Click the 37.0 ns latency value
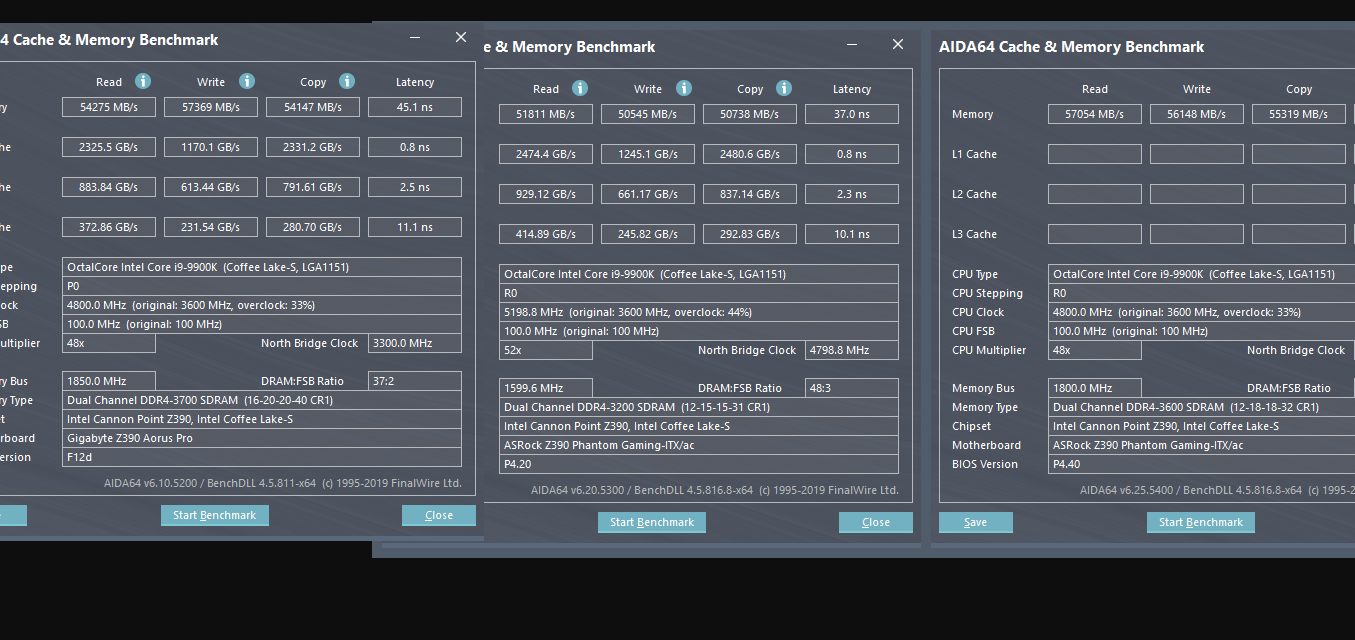 click(852, 114)
